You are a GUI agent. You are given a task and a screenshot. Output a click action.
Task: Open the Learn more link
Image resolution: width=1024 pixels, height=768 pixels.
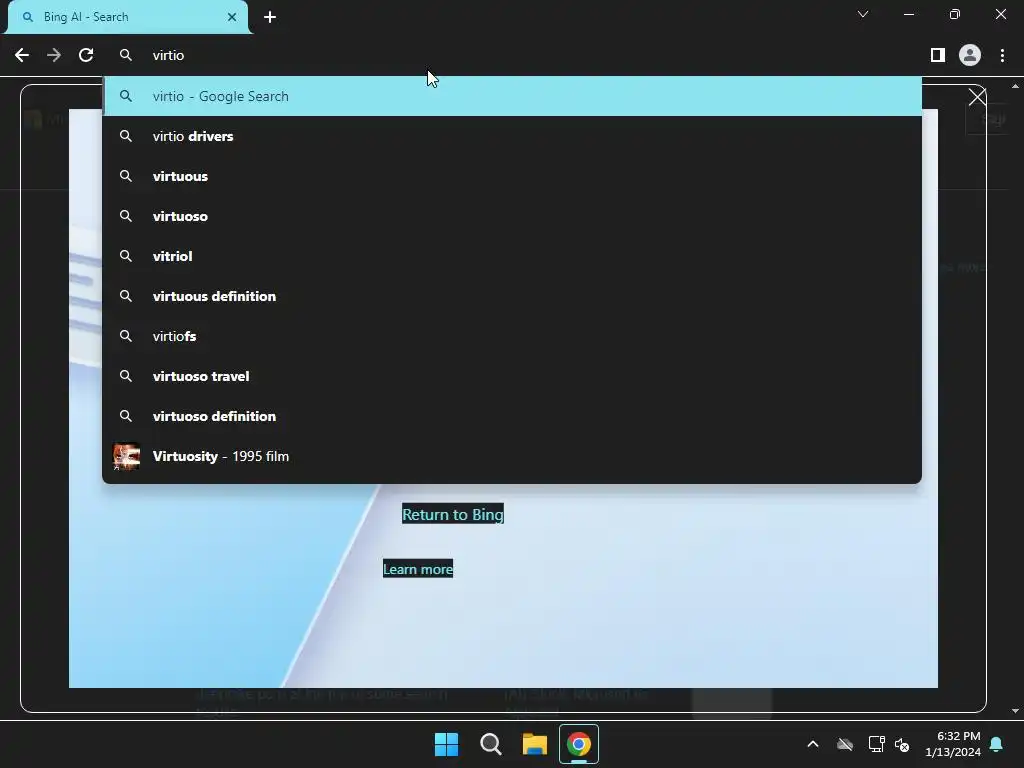click(418, 569)
